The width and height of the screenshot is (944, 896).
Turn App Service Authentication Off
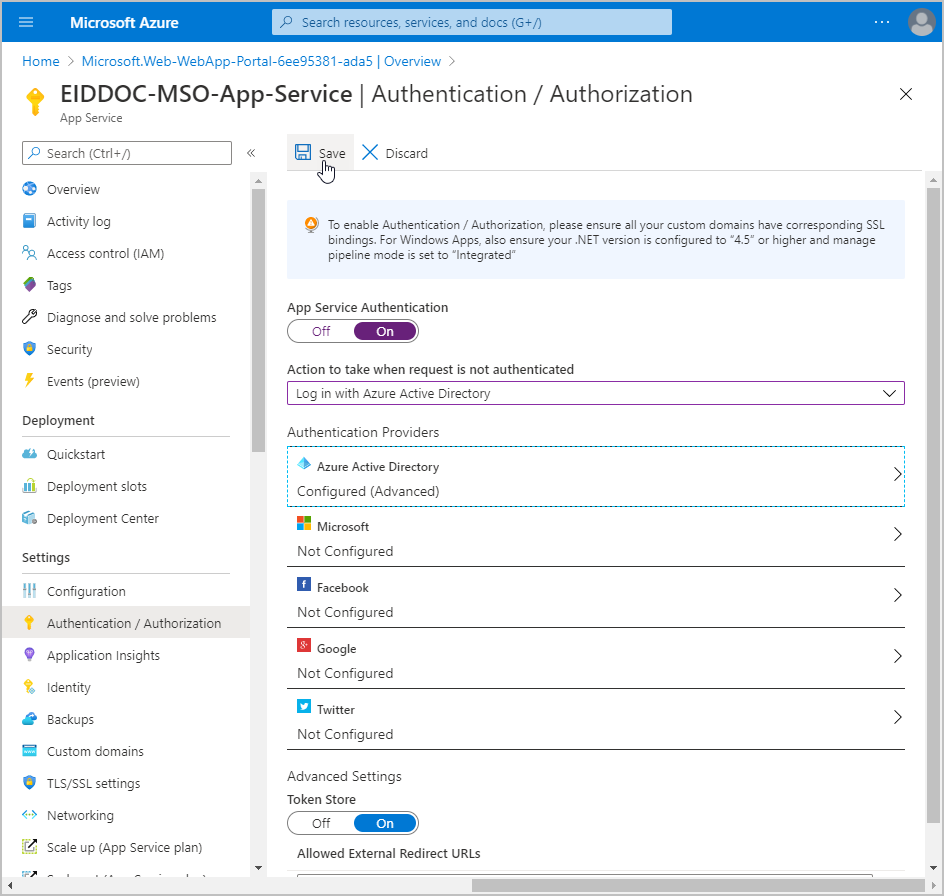(x=321, y=331)
